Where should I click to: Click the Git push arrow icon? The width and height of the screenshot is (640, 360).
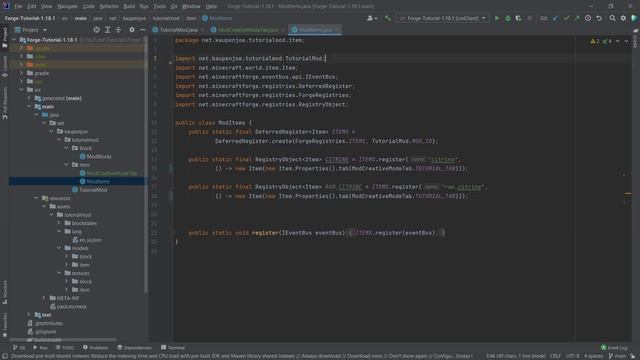pos(577,18)
